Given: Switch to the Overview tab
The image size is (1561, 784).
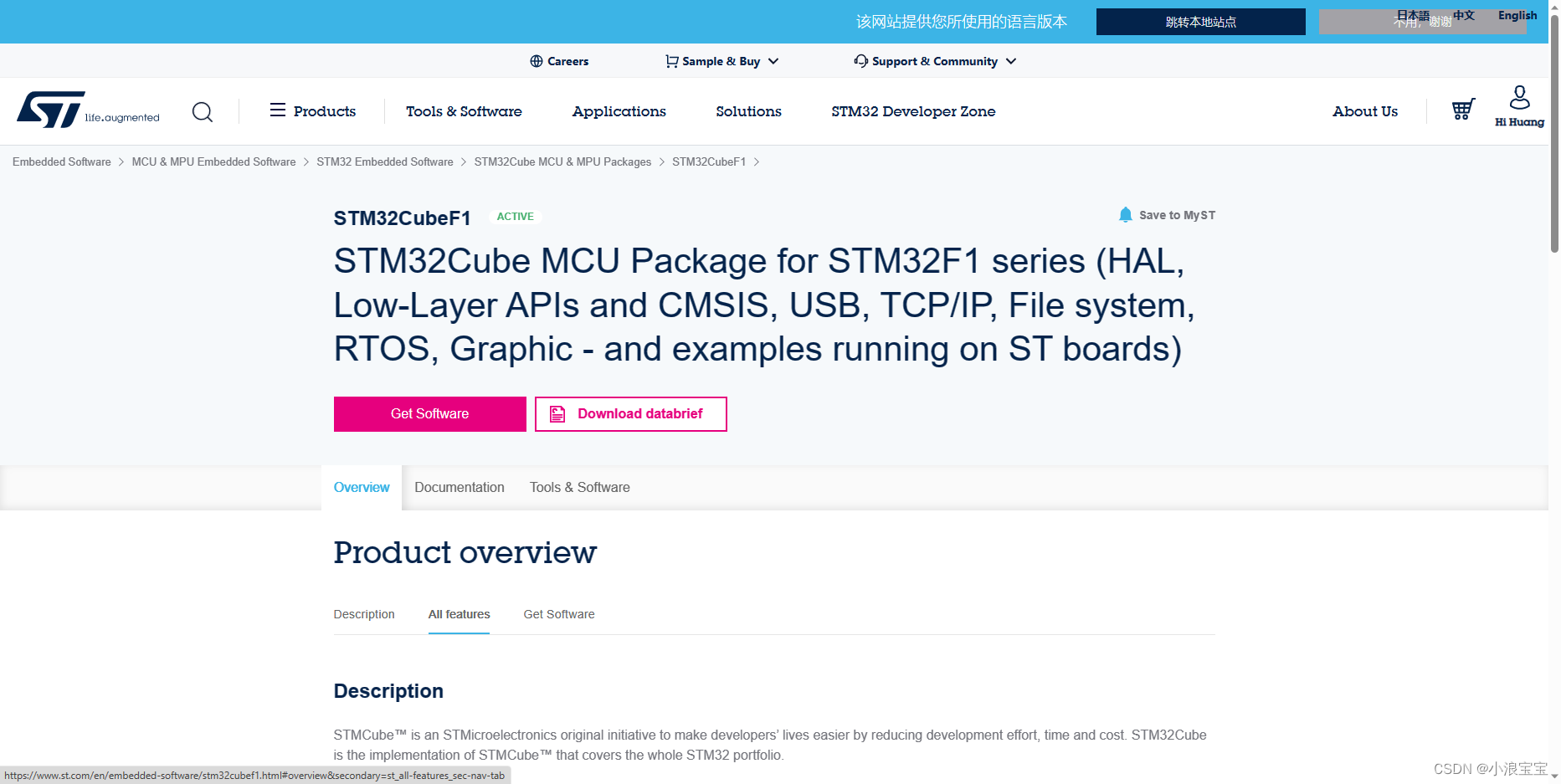Looking at the screenshot, I should click(362, 487).
